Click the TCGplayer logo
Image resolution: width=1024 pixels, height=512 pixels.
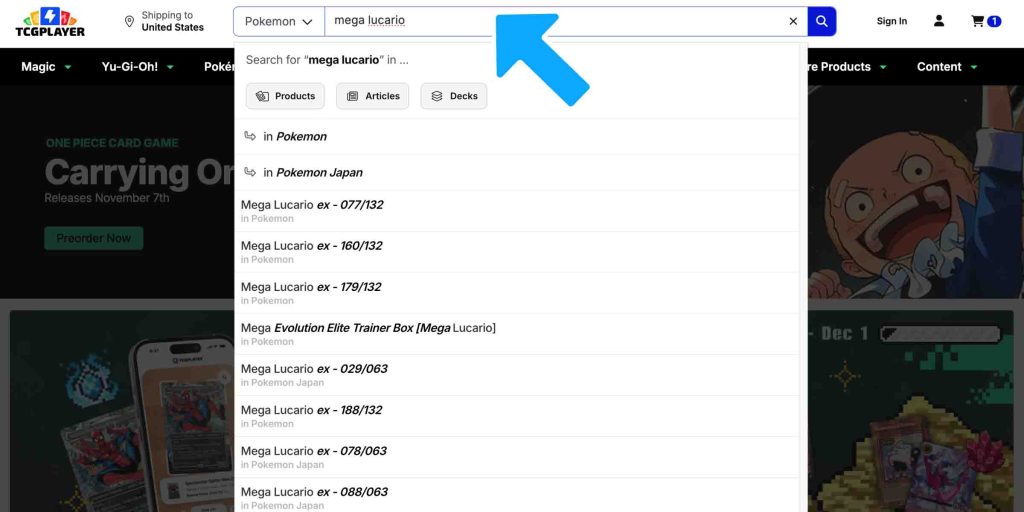(50, 22)
